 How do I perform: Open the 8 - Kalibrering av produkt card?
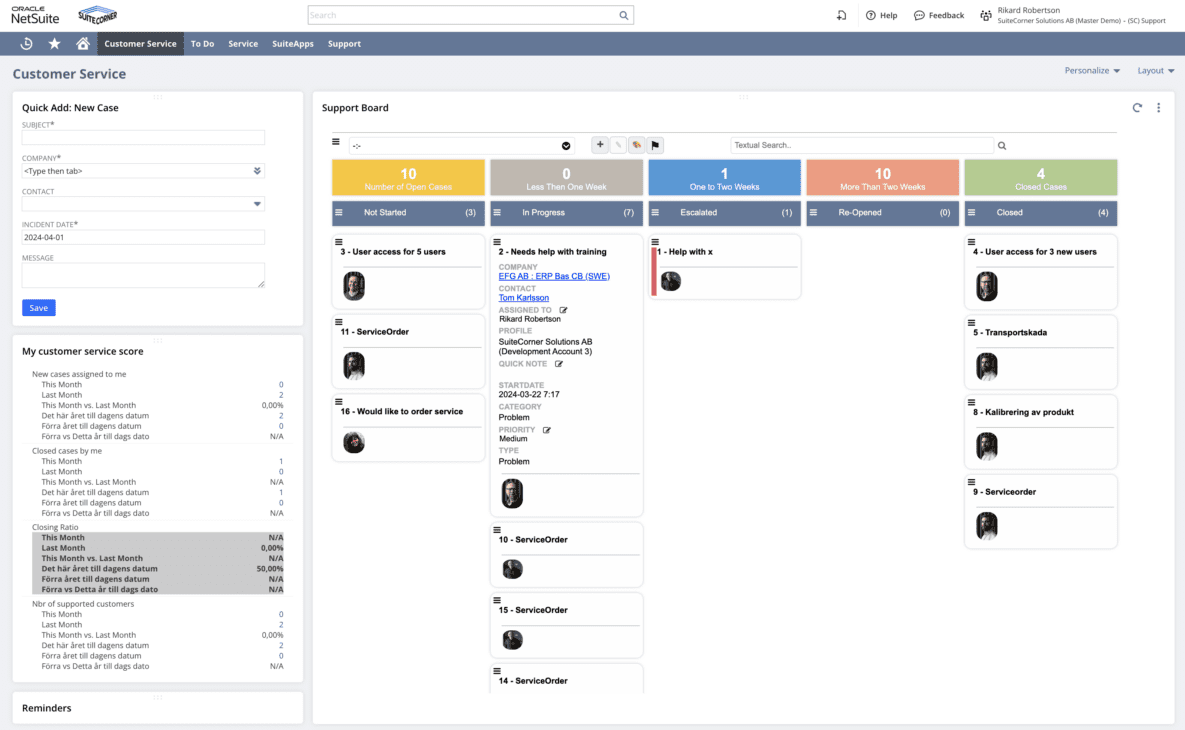coord(1041,432)
